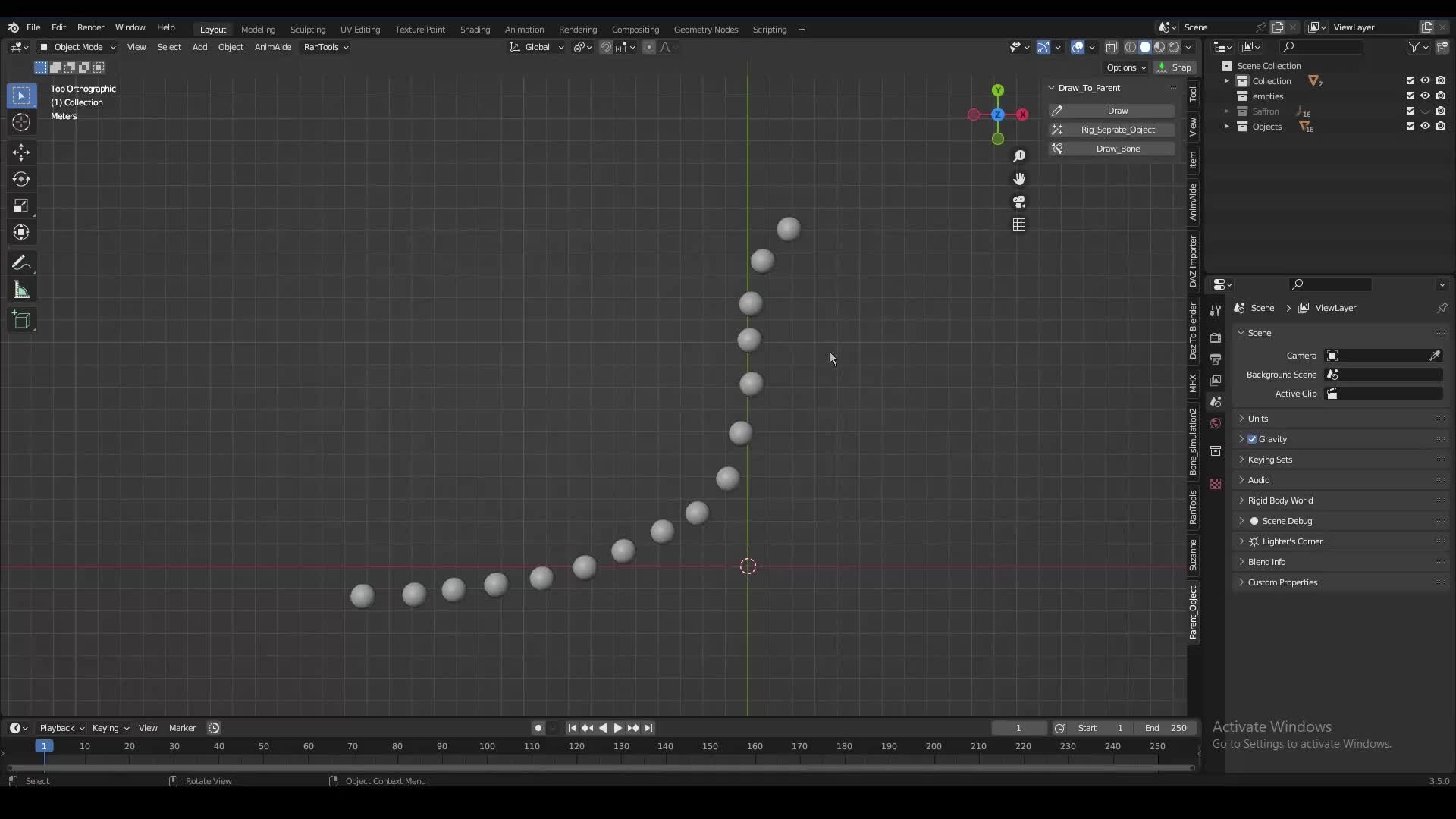This screenshot has width=1456, height=819.
Task: Open the Object Mode dropdown
Action: (x=77, y=47)
